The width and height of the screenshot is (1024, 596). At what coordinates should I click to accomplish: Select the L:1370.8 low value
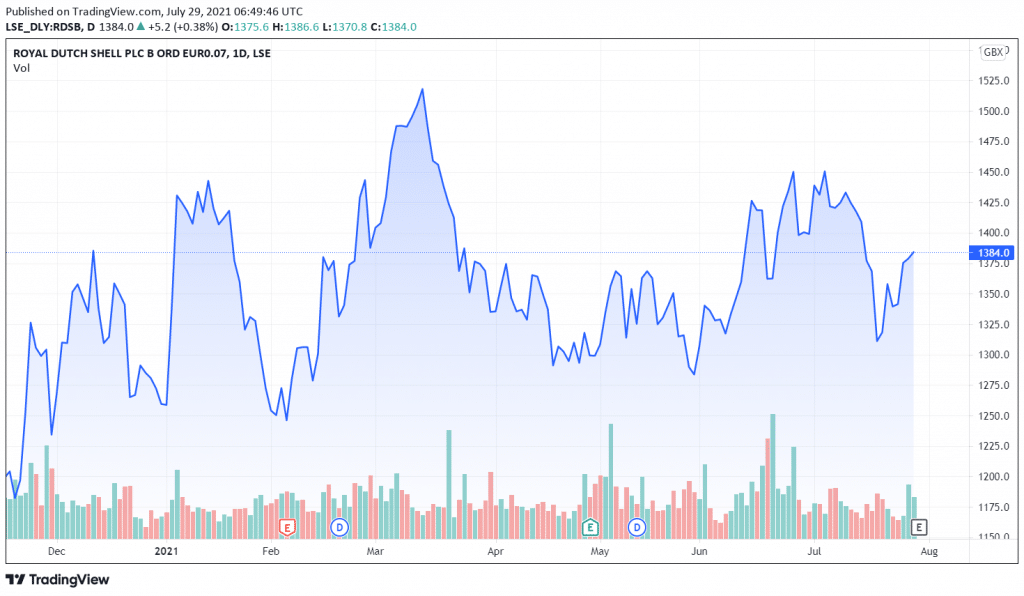345,27
